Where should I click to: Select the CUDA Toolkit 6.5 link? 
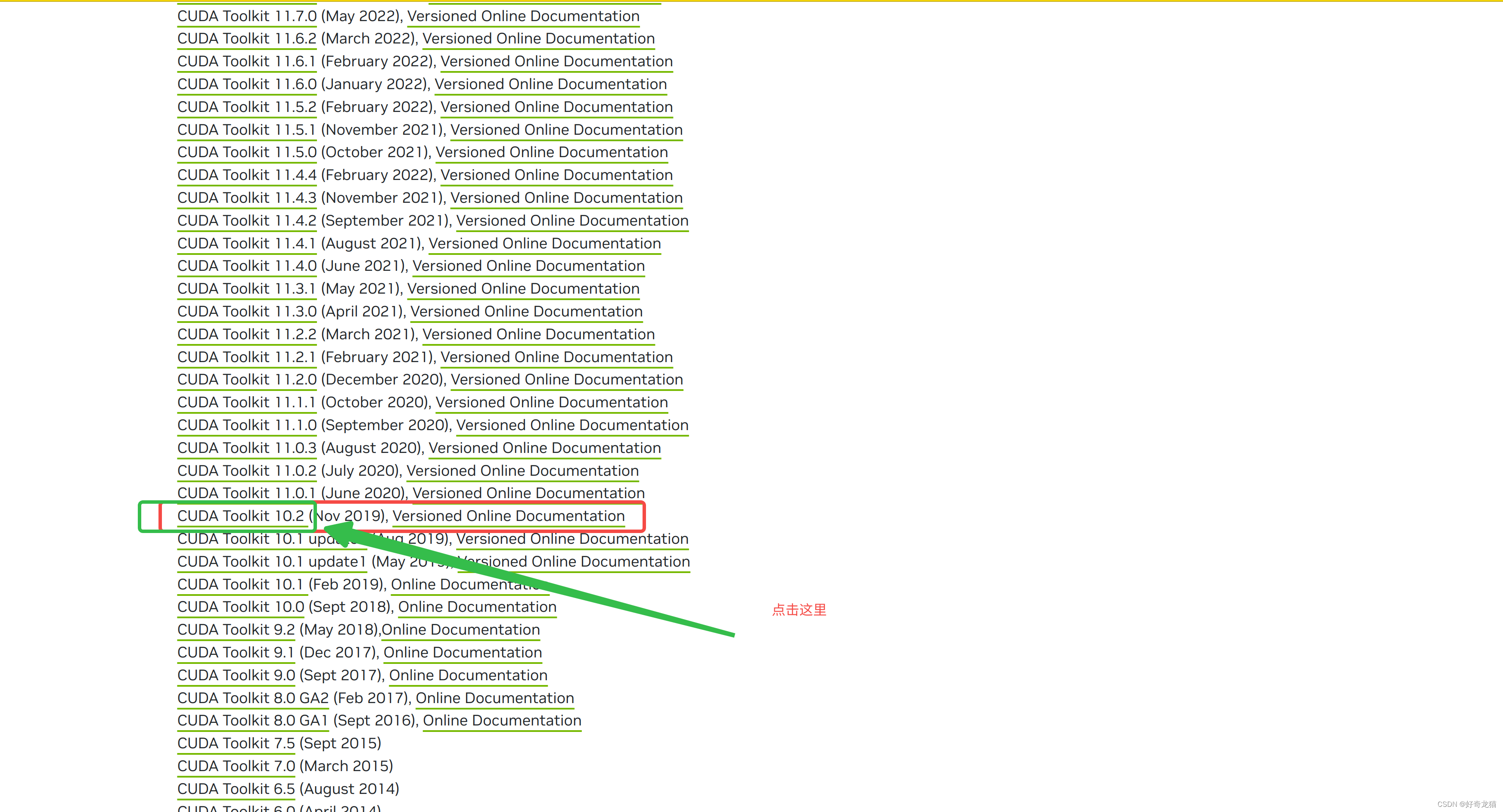(x=236, y=790)
